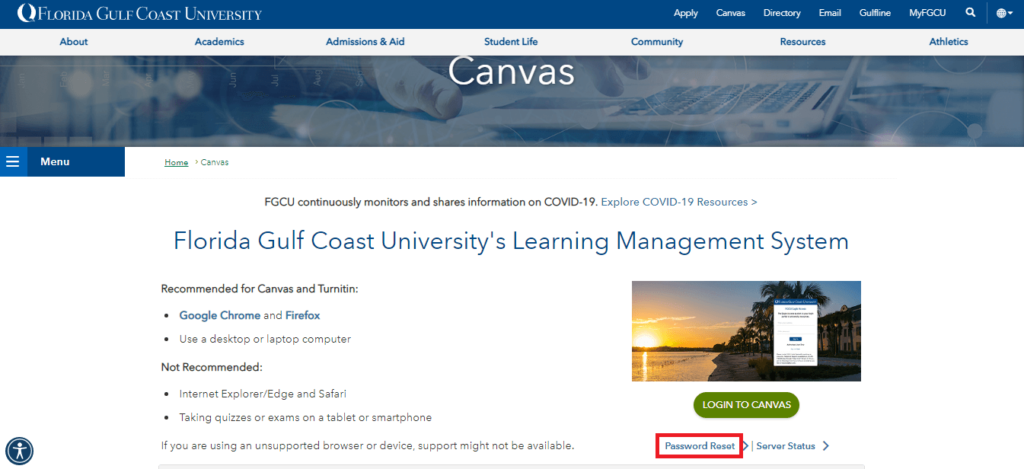The image size is (1024, 469).
Task: Click the accessibility icon at bottom left
Action: point(20,450)
